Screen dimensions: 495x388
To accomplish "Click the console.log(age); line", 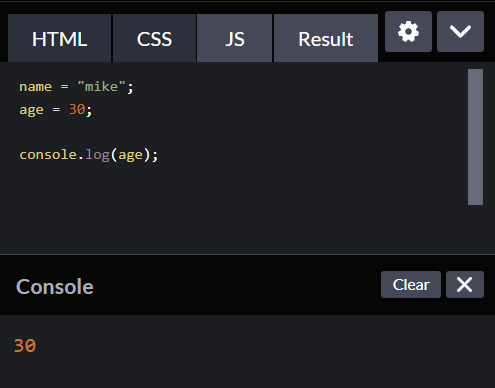I will click(x=89, y=155).
